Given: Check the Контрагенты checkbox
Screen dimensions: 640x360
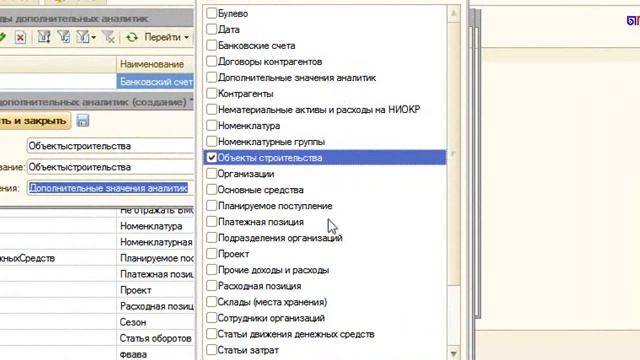Looking at the screenshot, I should point(211,93).
